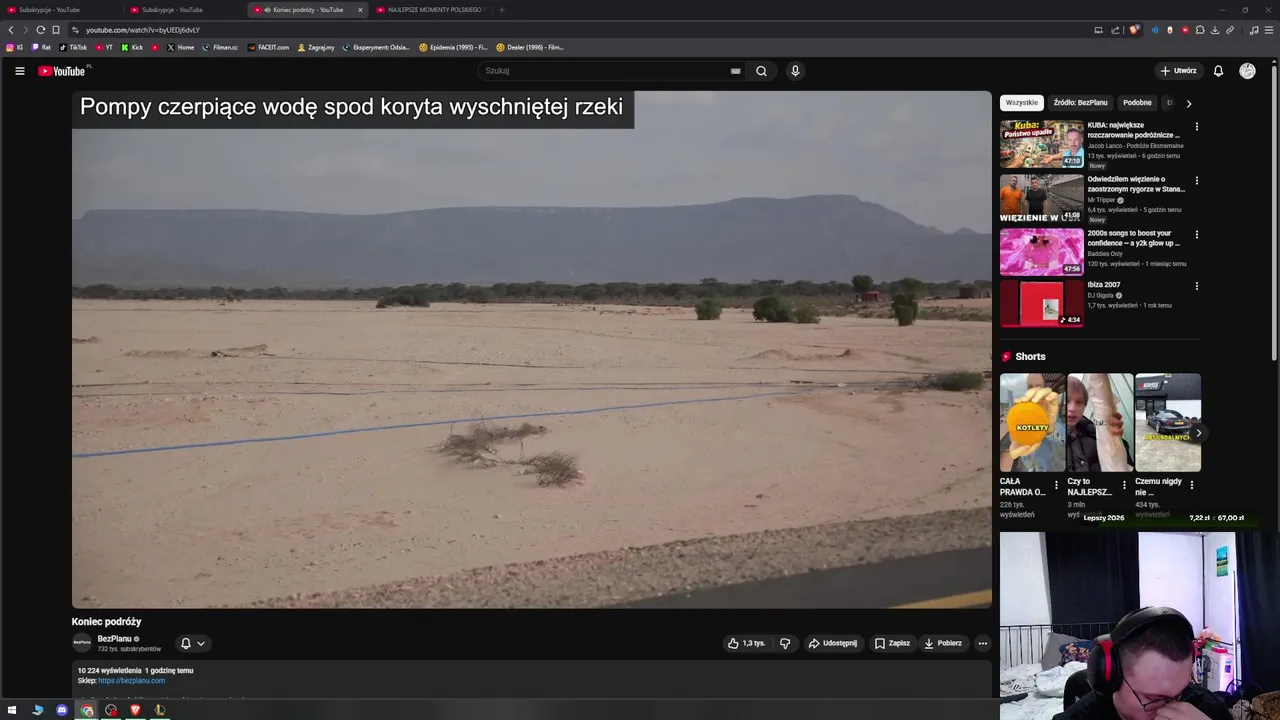This screenshot has width=1280, height=720.
Task: Open the BezPlanu channel avatar
Action: click(x=82, y=643)
